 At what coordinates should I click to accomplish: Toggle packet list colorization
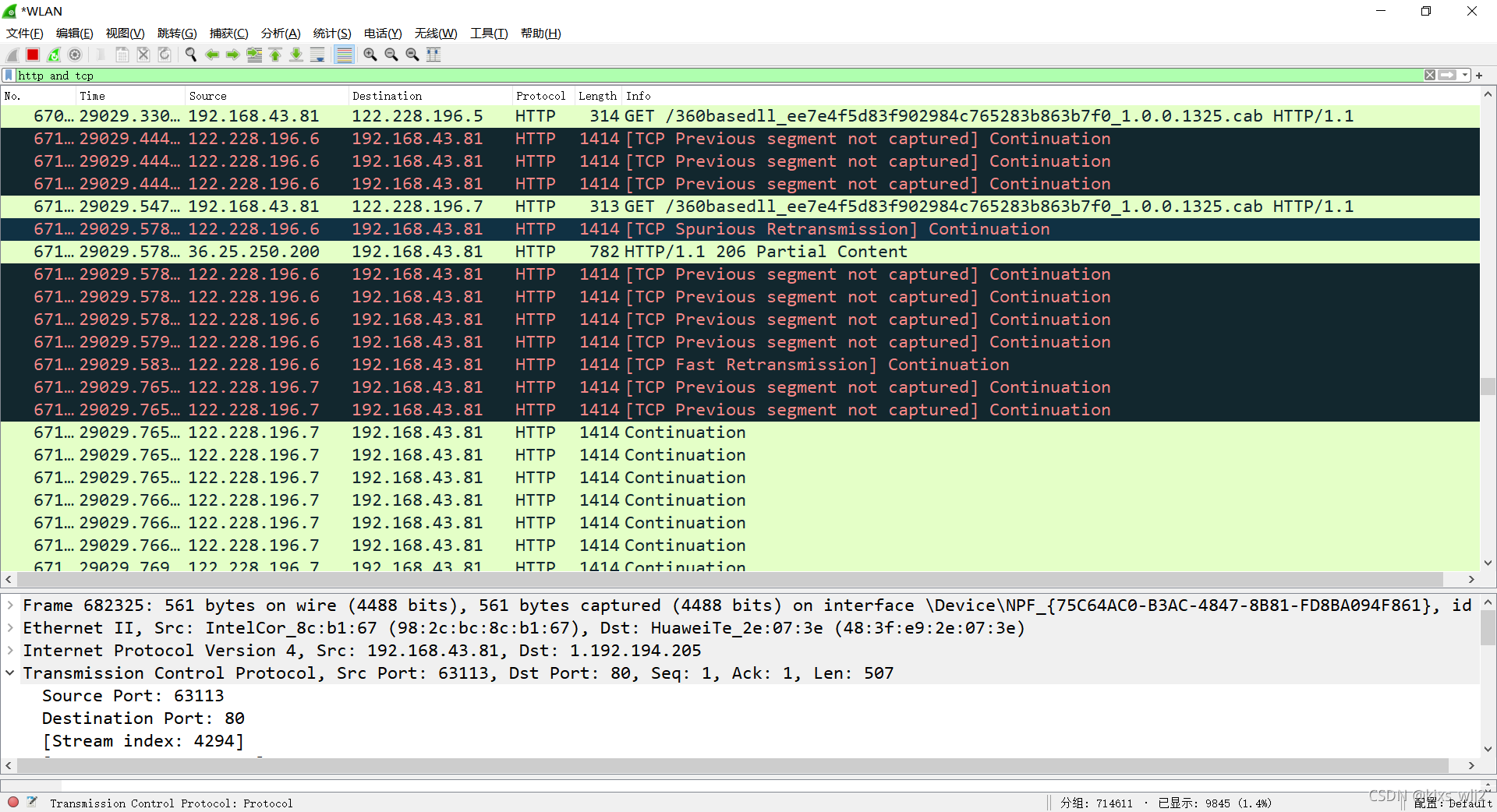coord(344,55)
